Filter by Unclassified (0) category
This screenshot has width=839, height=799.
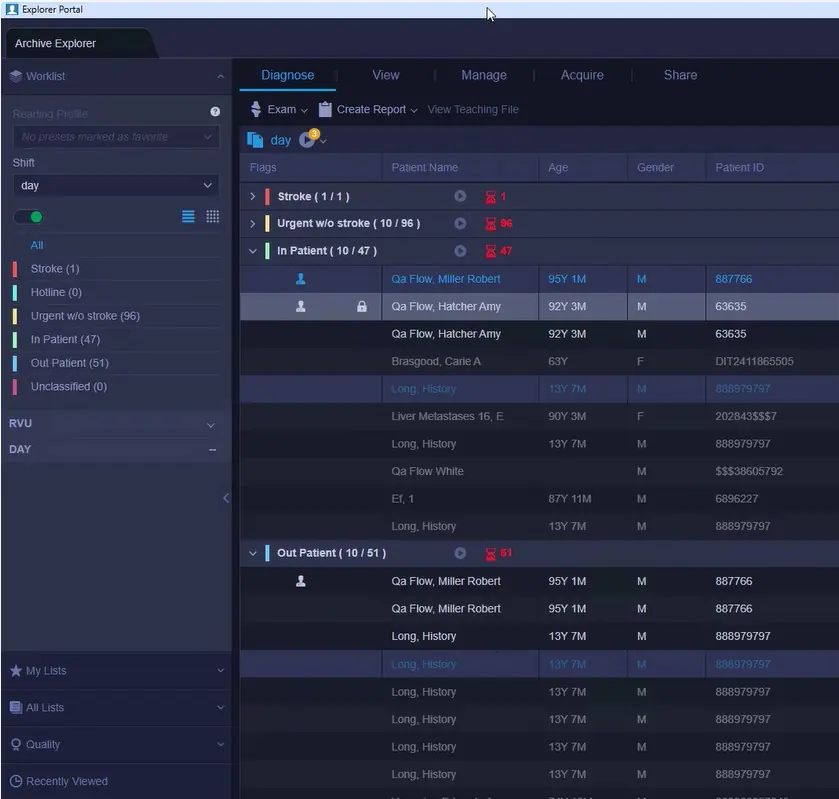(x=68, y=386)
